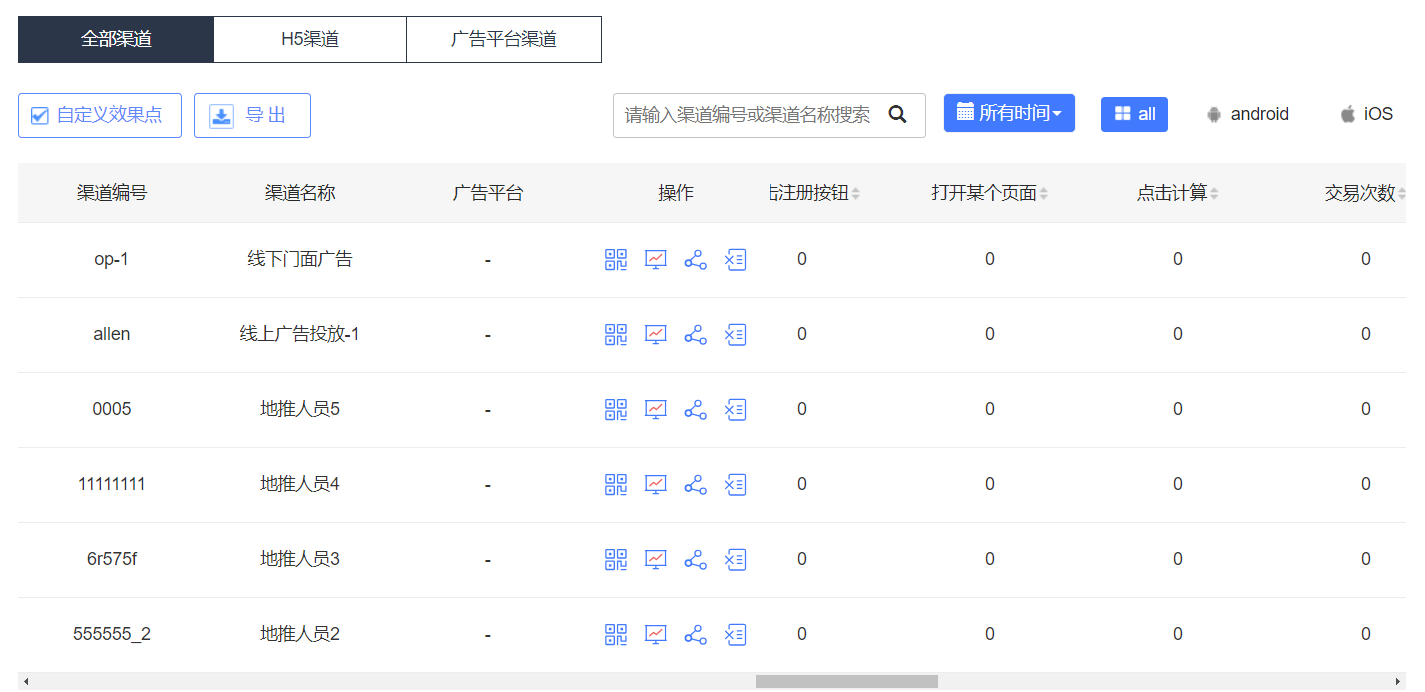Viewport: 1425px width, 692px height.
Task: Switch to 全部渠道 tab
Action: pos(116,40)
